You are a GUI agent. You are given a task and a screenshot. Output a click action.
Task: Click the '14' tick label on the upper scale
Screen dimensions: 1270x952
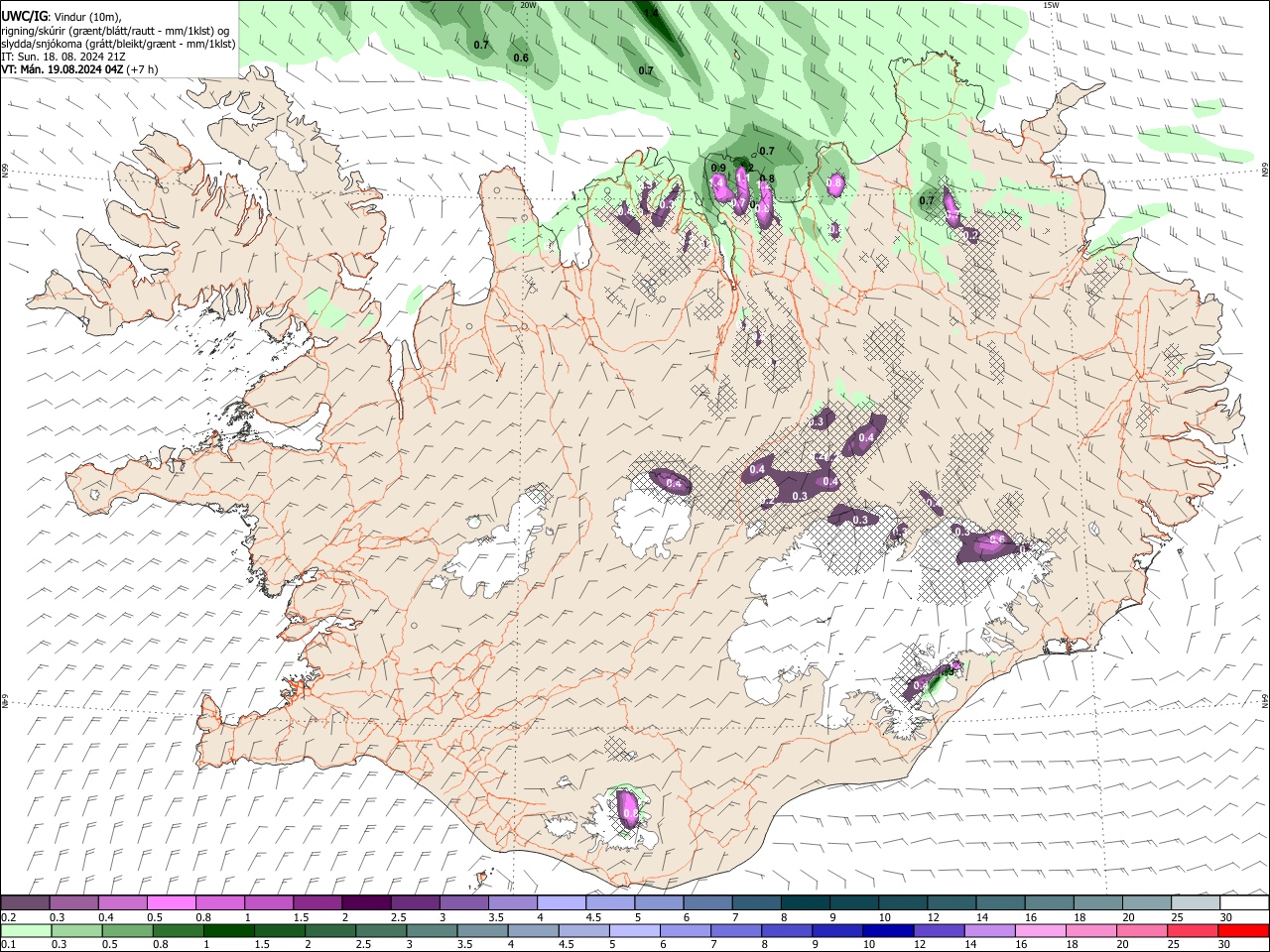(981, 917)
